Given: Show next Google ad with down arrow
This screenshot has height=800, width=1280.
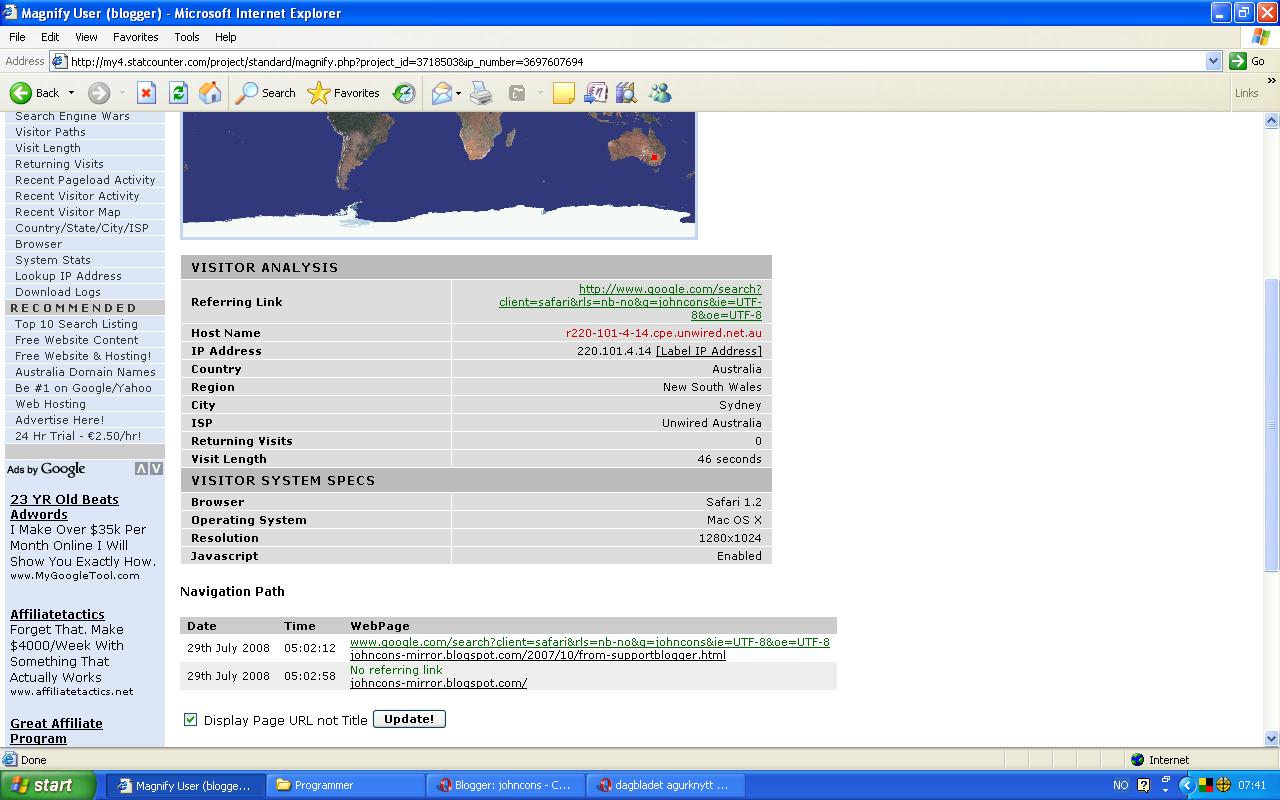Looking at the screenshot, I should point(155,469).
